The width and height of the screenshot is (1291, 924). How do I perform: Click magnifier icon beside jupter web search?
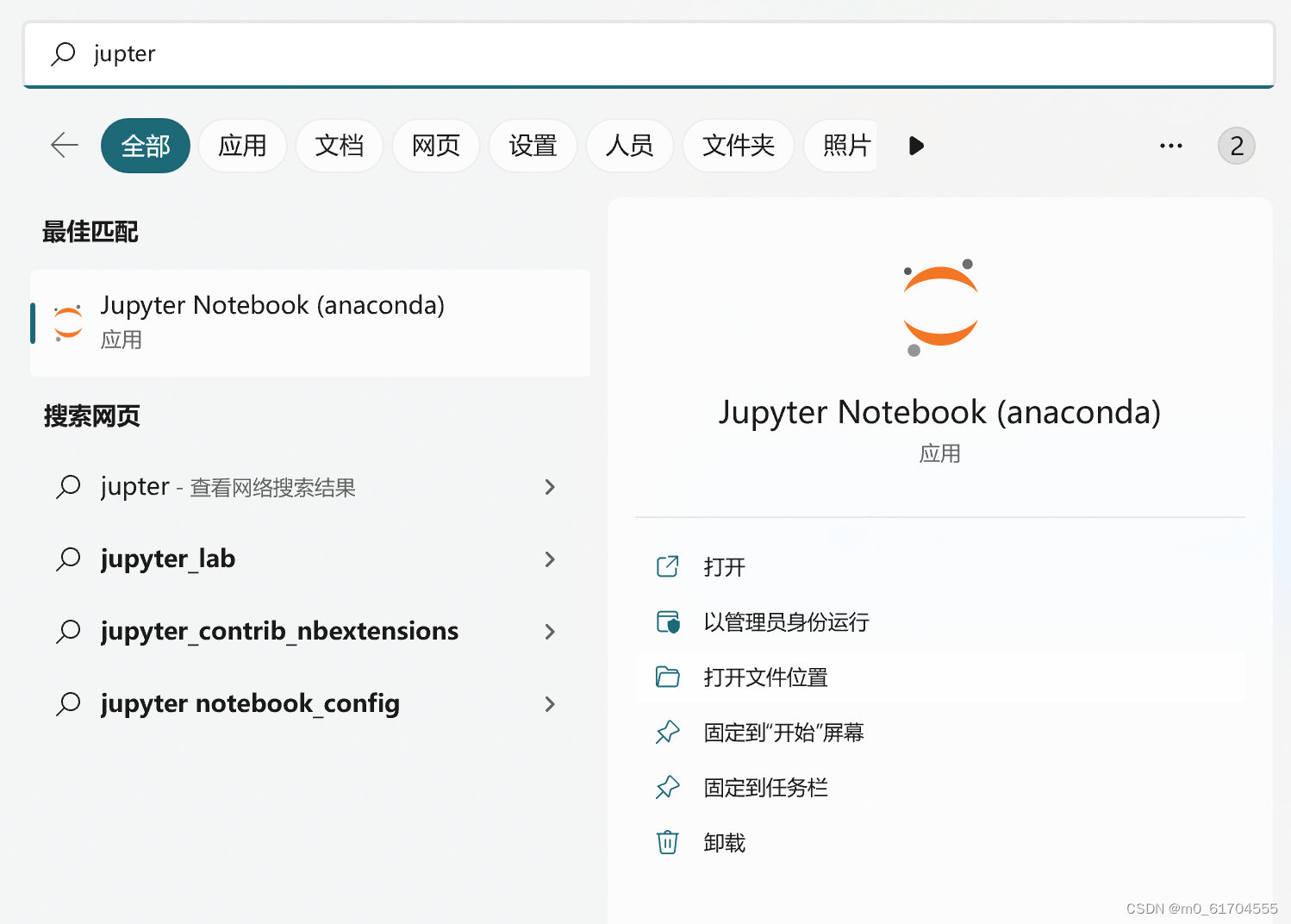click(68, 487)
